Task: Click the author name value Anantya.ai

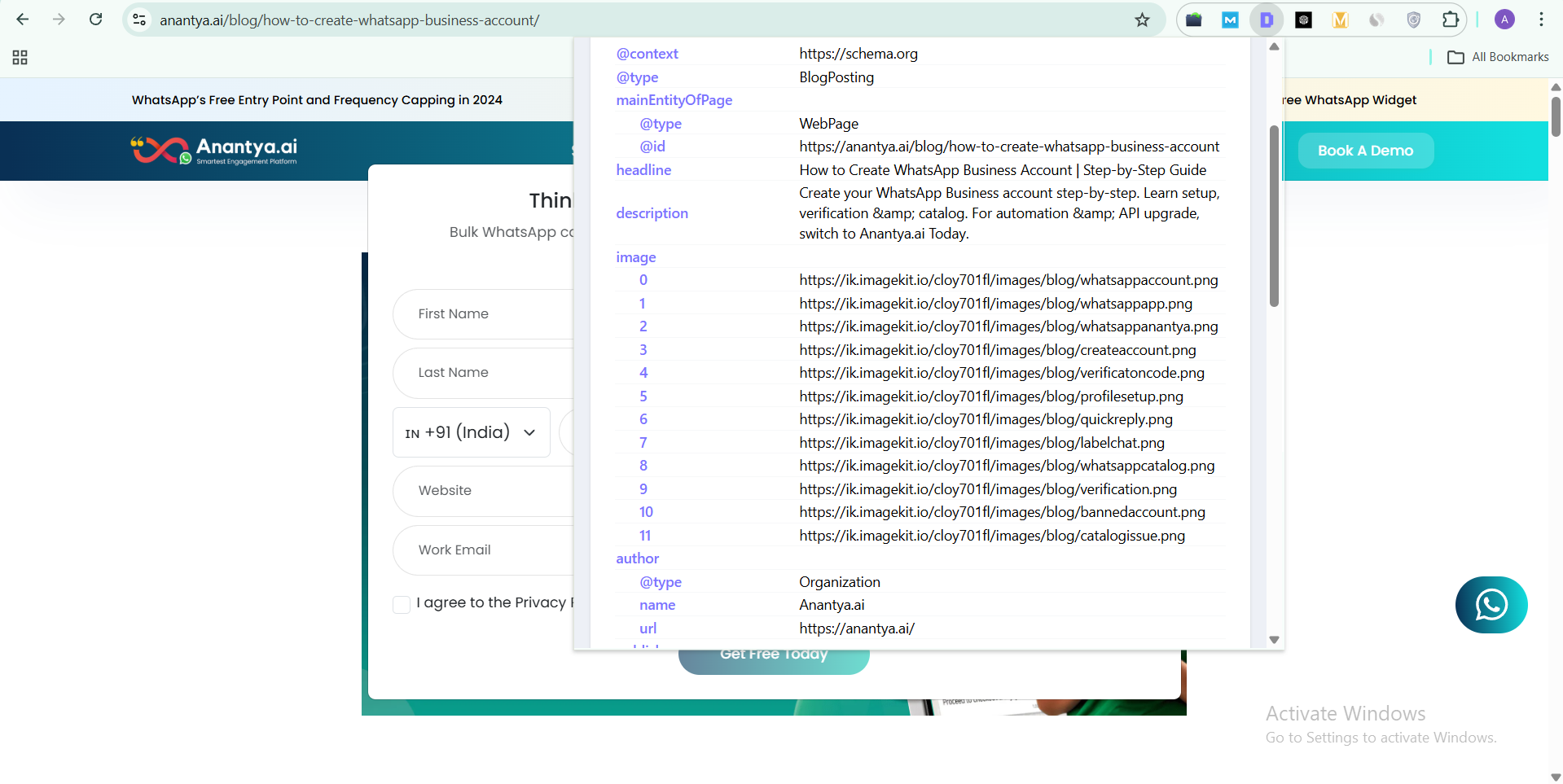Action: pos(832,605)
